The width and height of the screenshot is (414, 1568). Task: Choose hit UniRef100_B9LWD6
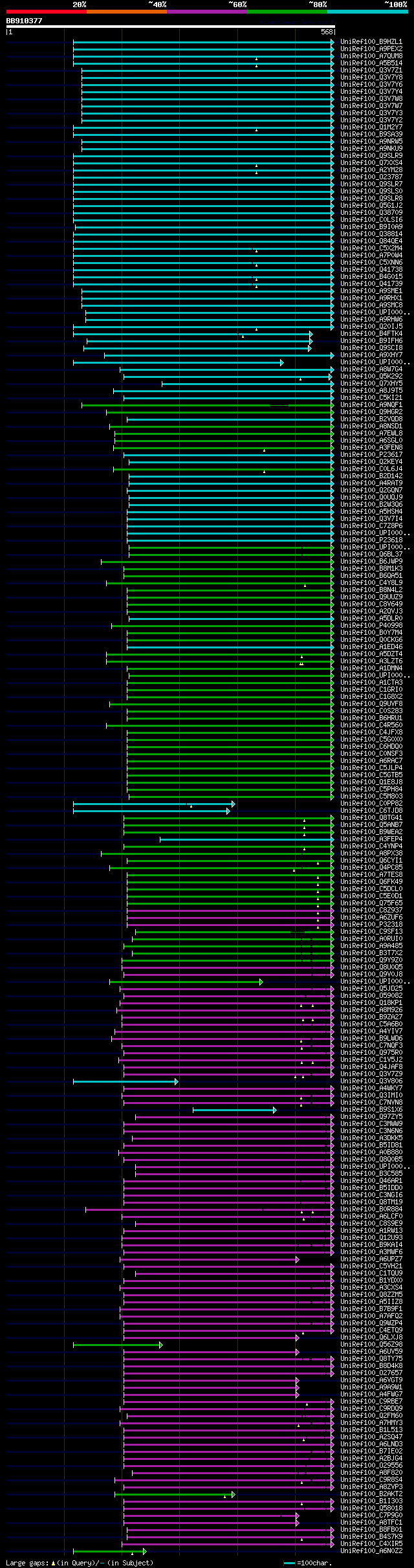pyautogui.click(x=371, y=1038)
